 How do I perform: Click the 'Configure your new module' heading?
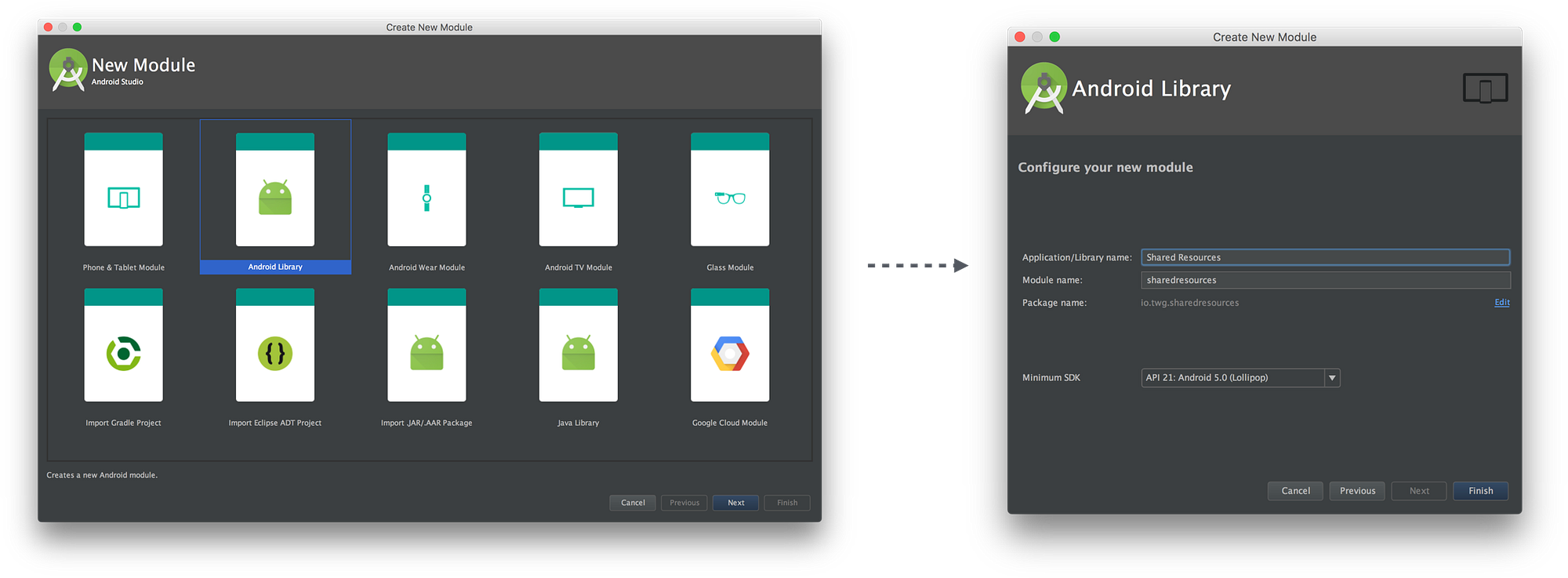coord(1105,167)
